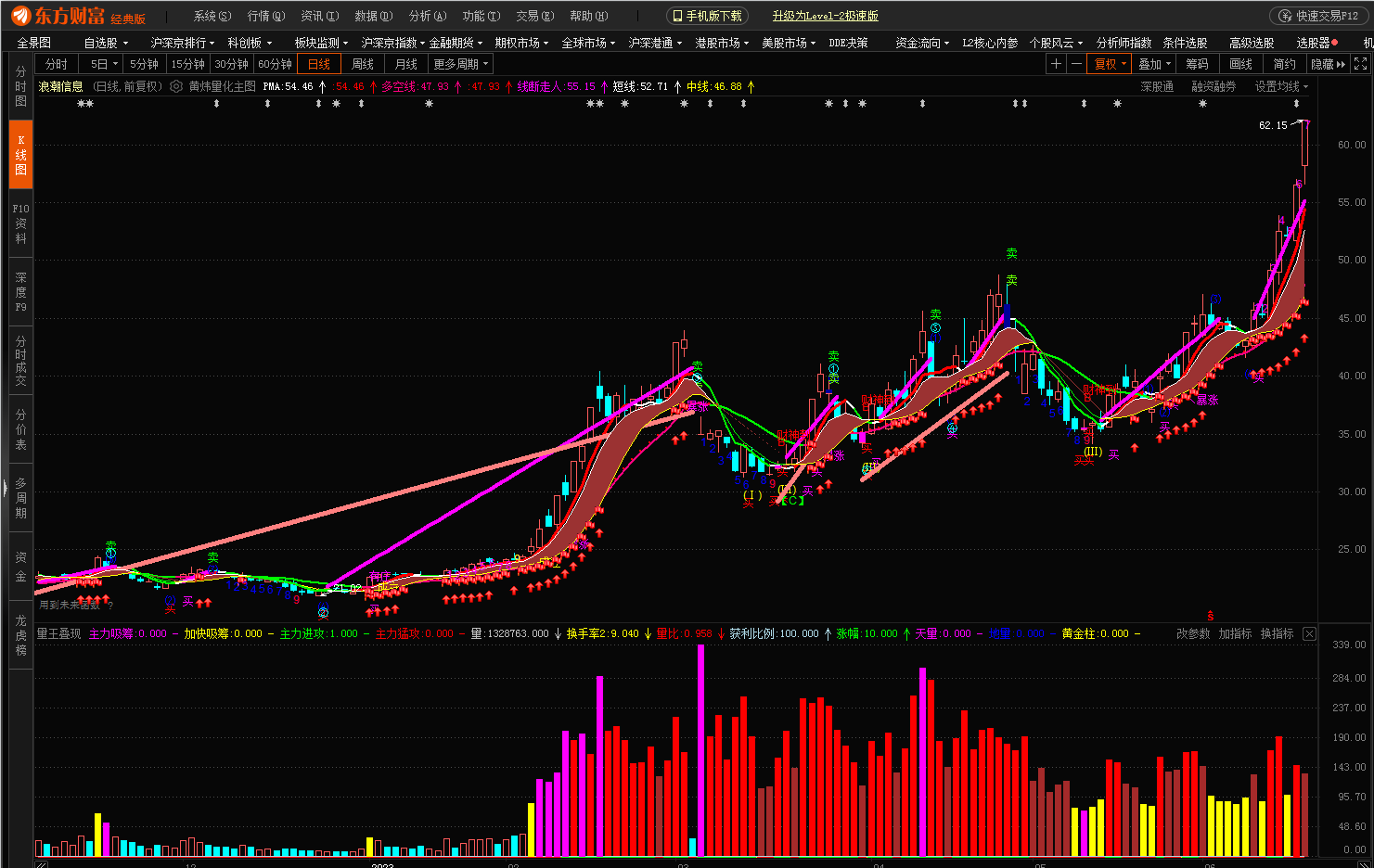Open the 交易(E) menu

(x=535, y=16)
